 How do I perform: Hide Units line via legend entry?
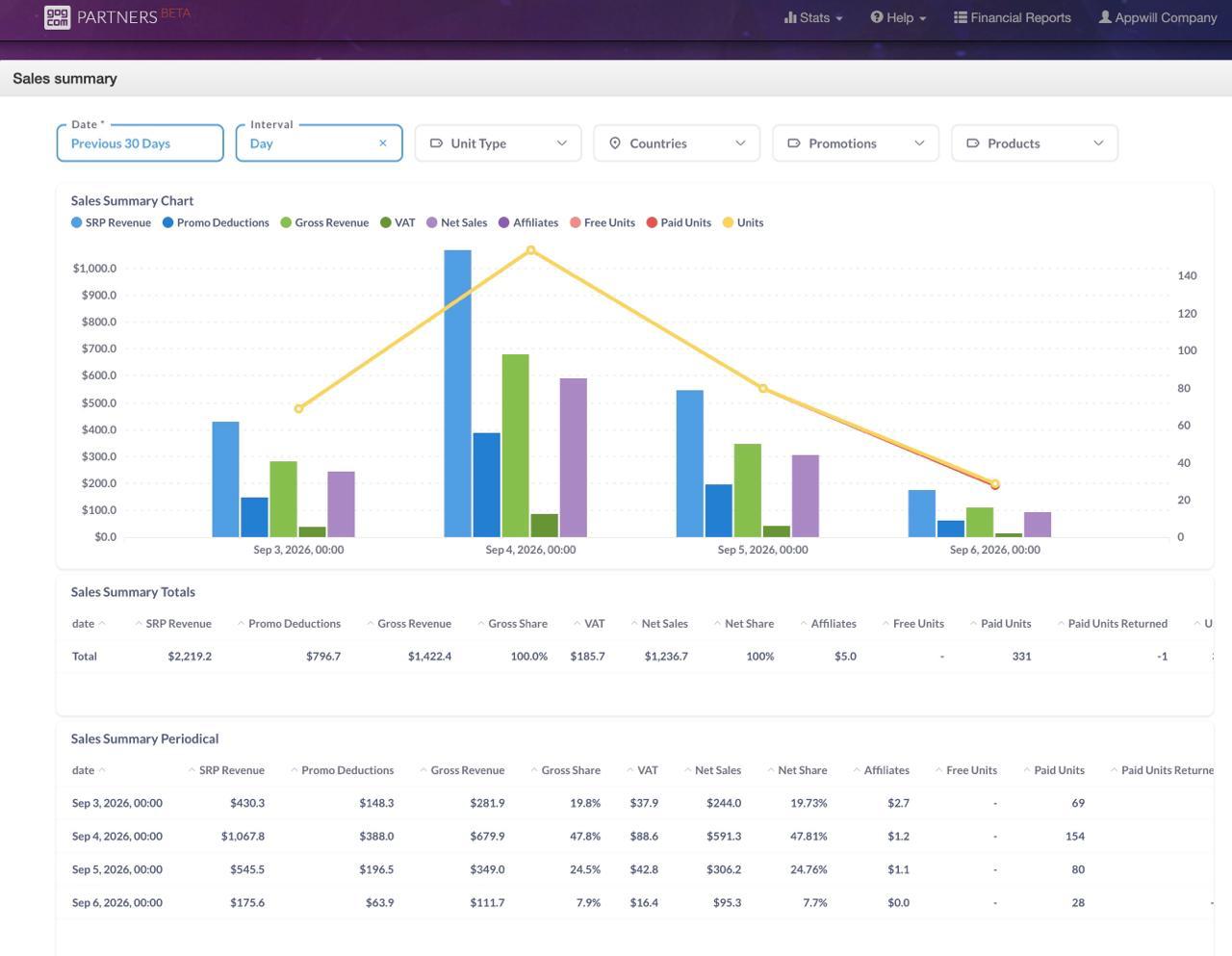743,222
